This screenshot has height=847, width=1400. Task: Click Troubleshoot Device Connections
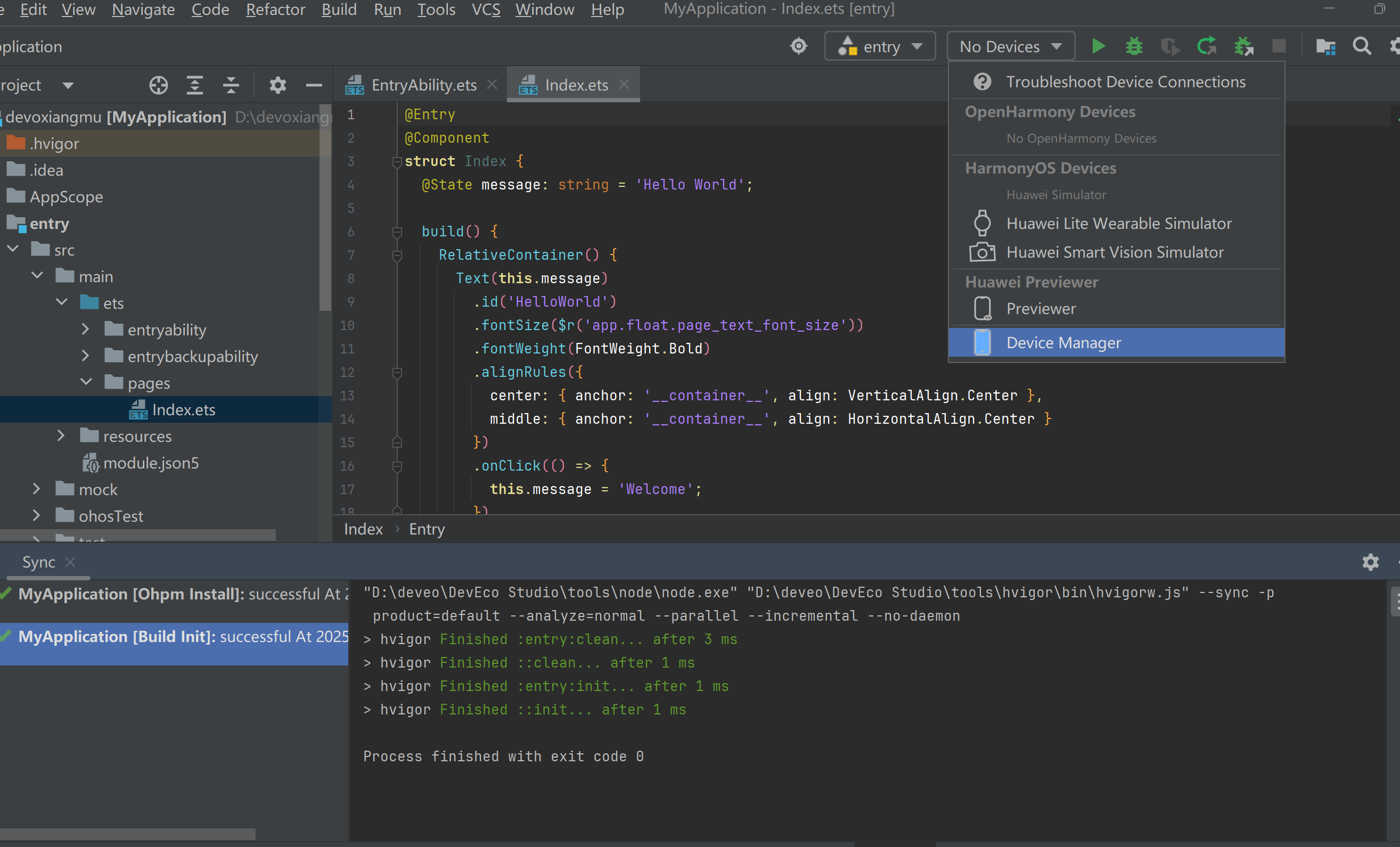click(1125, 82)
